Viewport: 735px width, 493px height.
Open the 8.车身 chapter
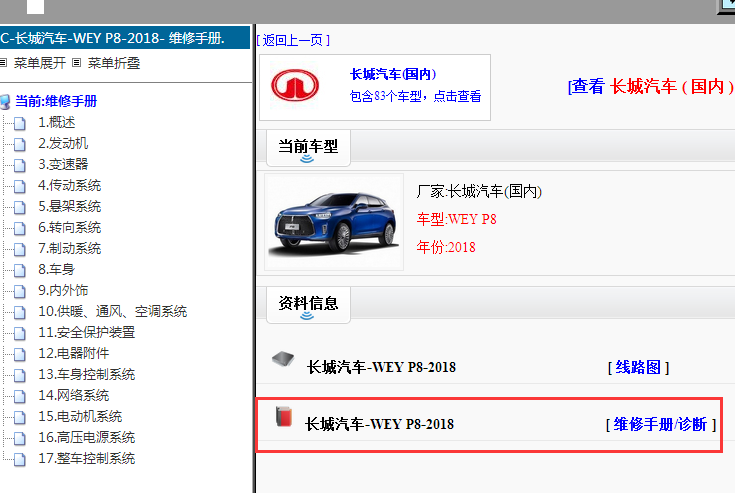(56, 269)
